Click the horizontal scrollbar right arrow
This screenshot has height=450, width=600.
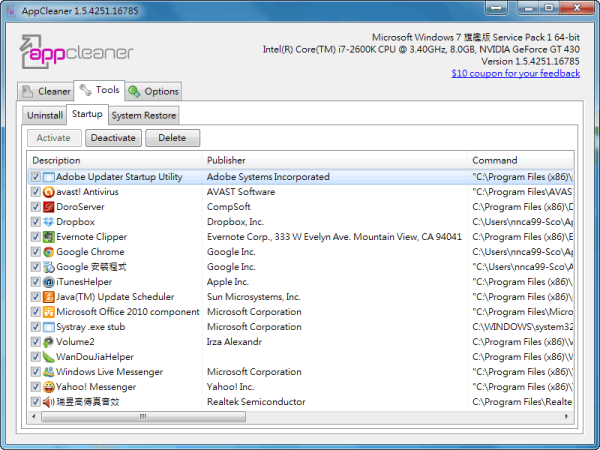click(x=567, y=416)
